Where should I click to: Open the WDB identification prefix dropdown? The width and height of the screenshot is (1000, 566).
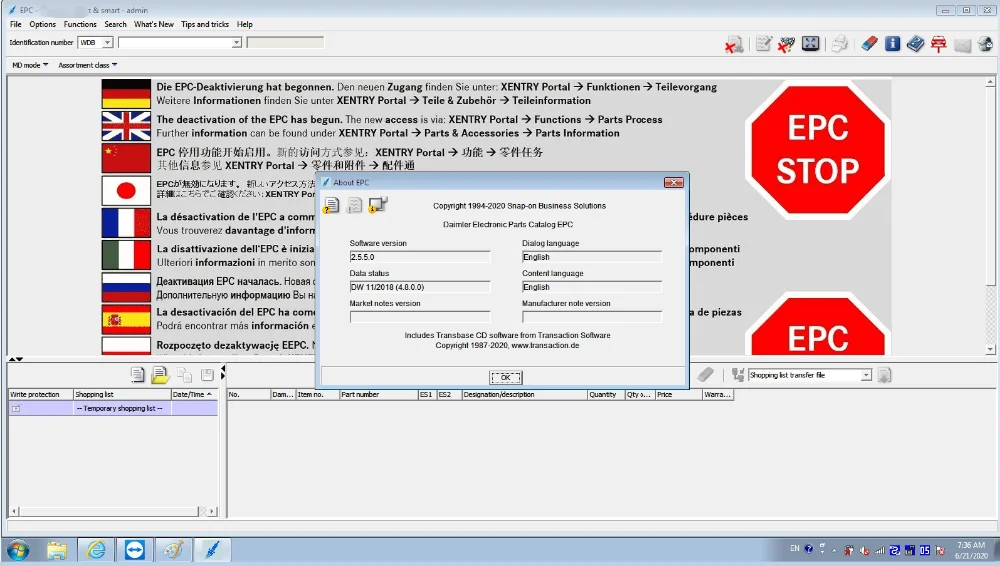[107, 42]
